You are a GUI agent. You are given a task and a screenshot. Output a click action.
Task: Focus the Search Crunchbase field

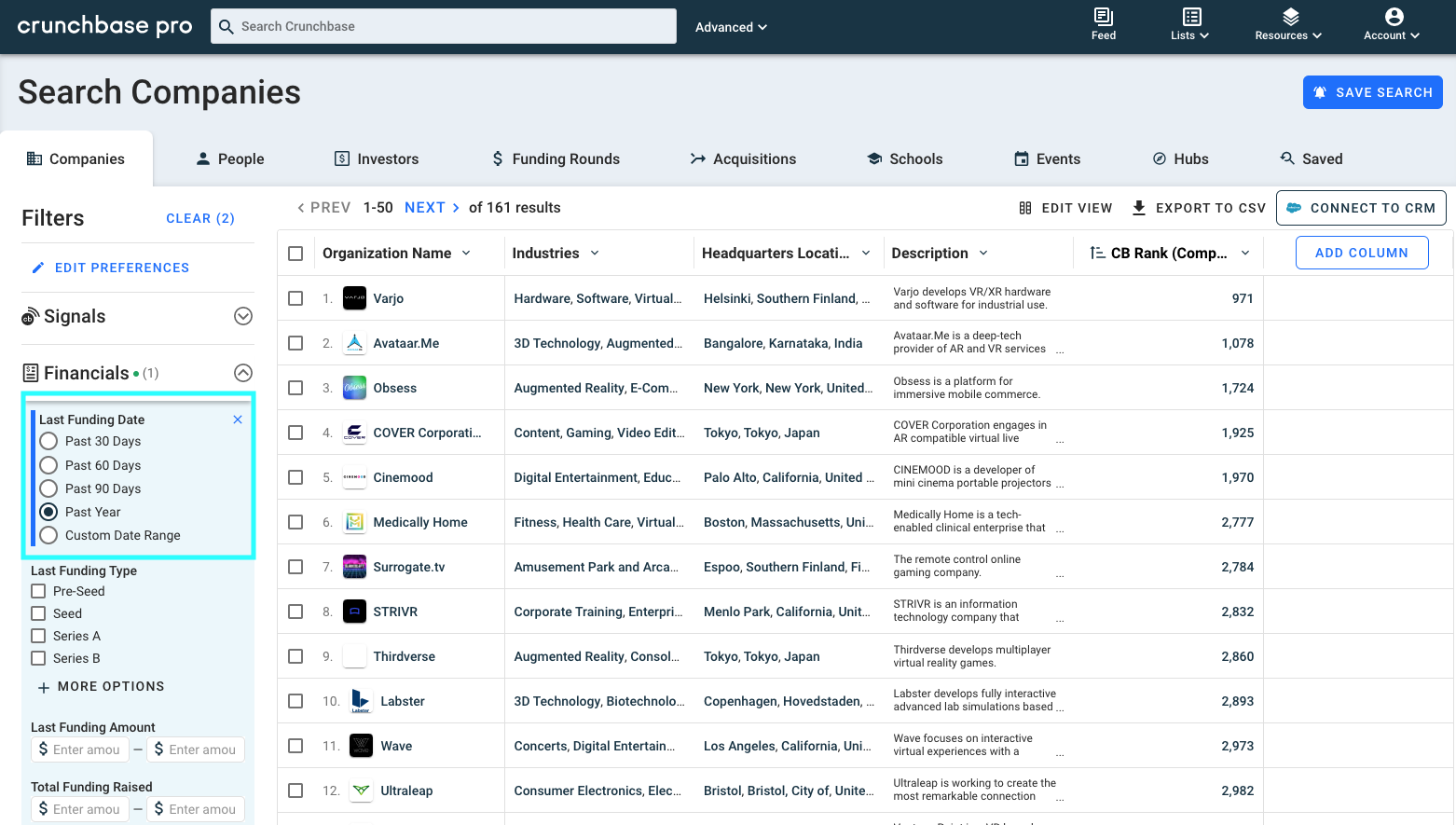[x=444, y=26]
